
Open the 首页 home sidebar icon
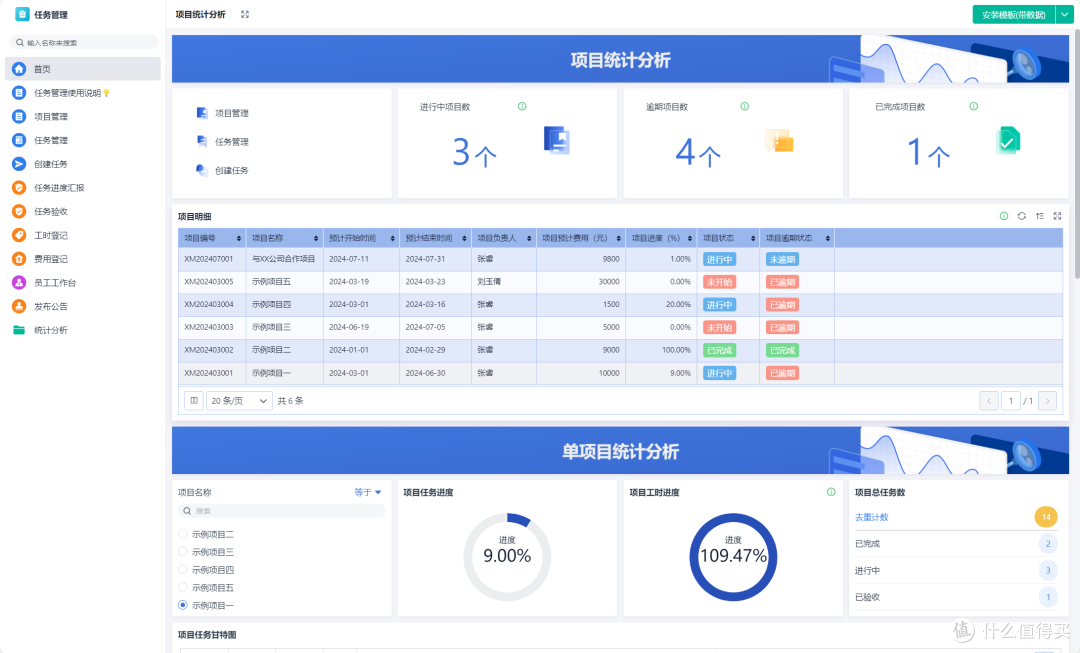(x=19, y=69)
